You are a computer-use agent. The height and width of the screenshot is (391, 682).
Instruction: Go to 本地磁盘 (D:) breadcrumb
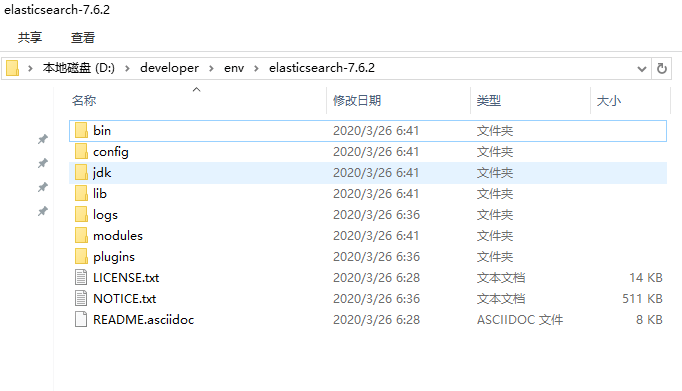(79, 68)
